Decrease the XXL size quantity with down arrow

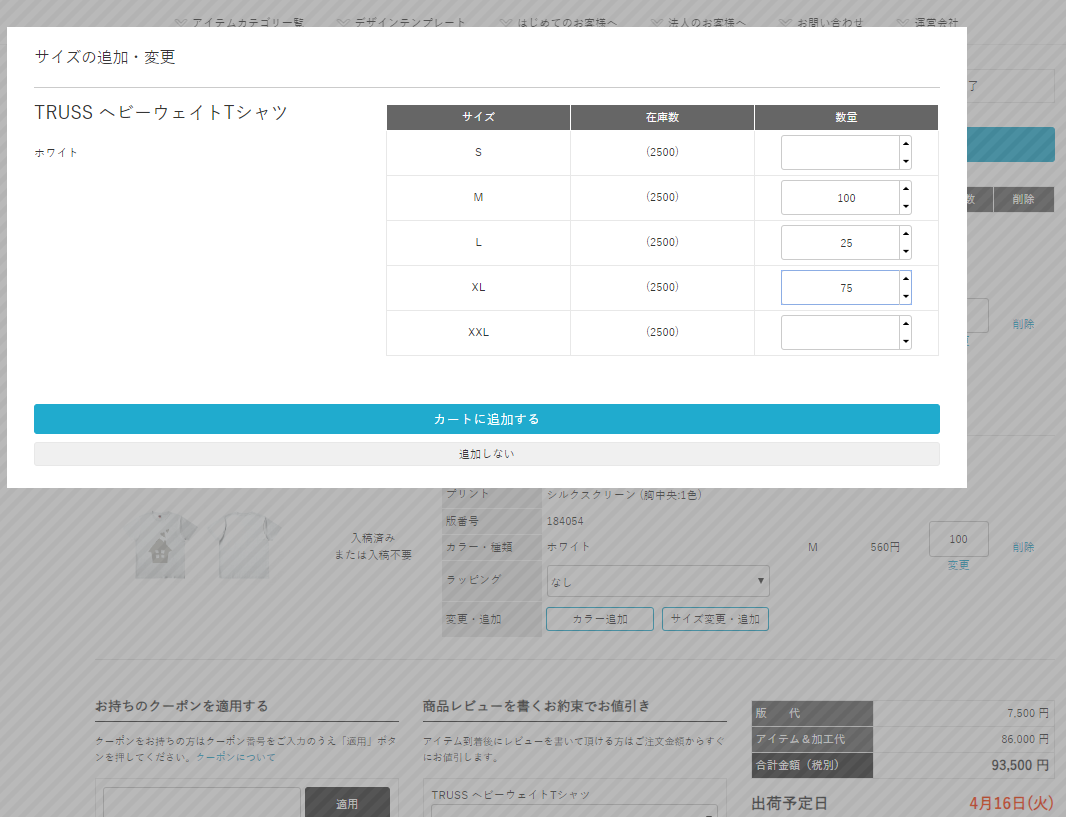pyautogui.click(x=906, y=341)
